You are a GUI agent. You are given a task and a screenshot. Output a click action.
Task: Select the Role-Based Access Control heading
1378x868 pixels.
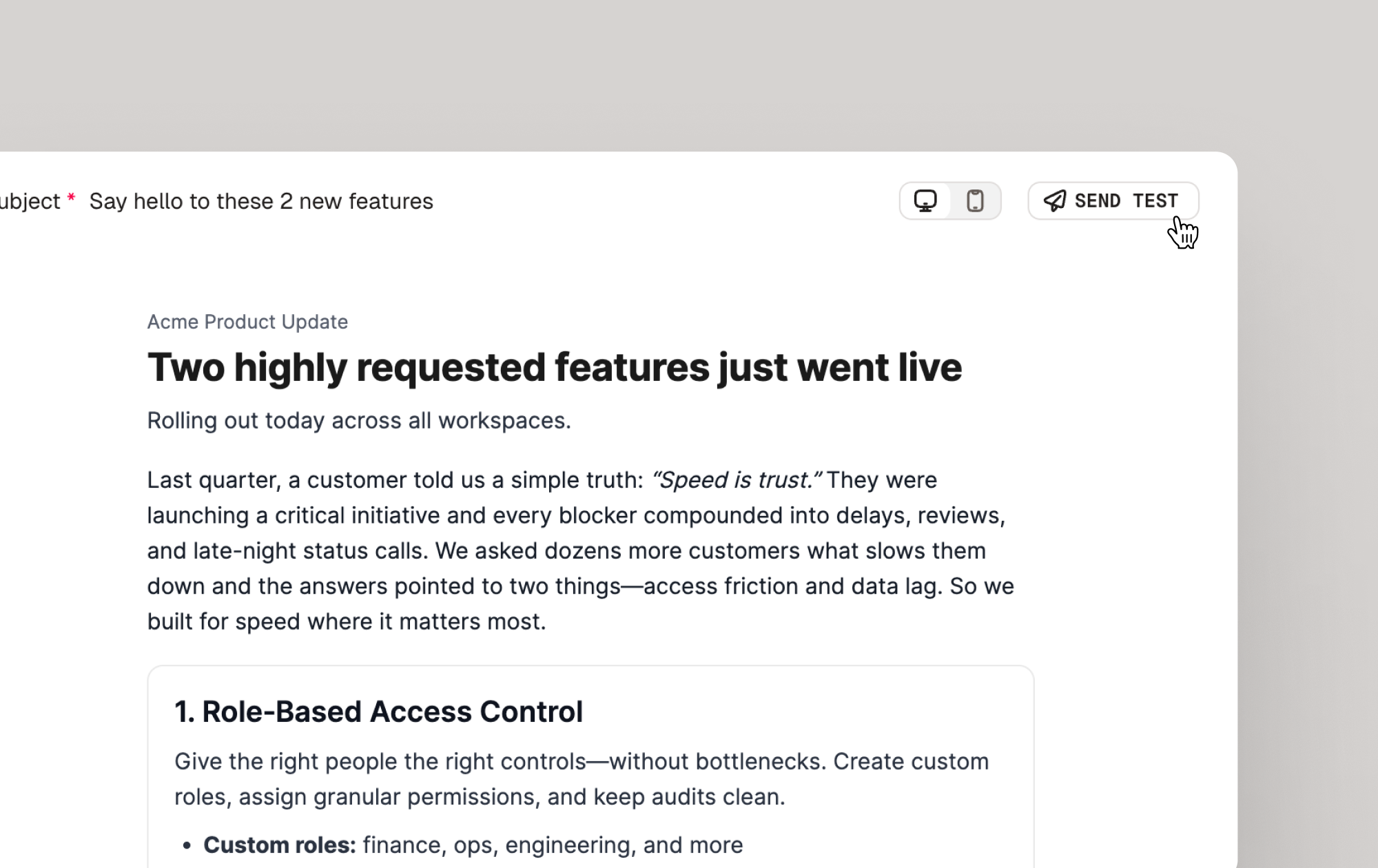click(x=378, y=712)
